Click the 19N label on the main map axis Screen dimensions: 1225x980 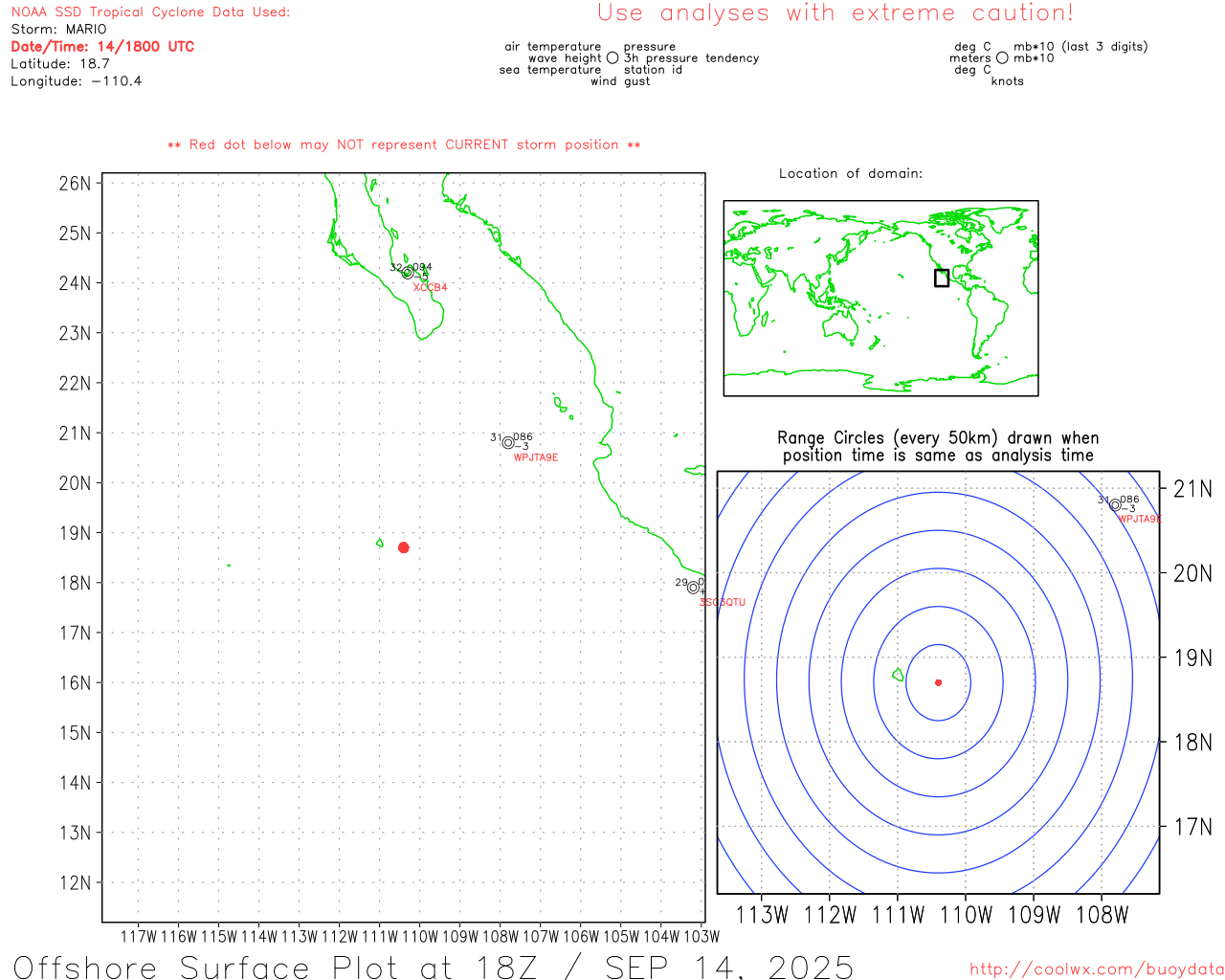tap(76, 533)
